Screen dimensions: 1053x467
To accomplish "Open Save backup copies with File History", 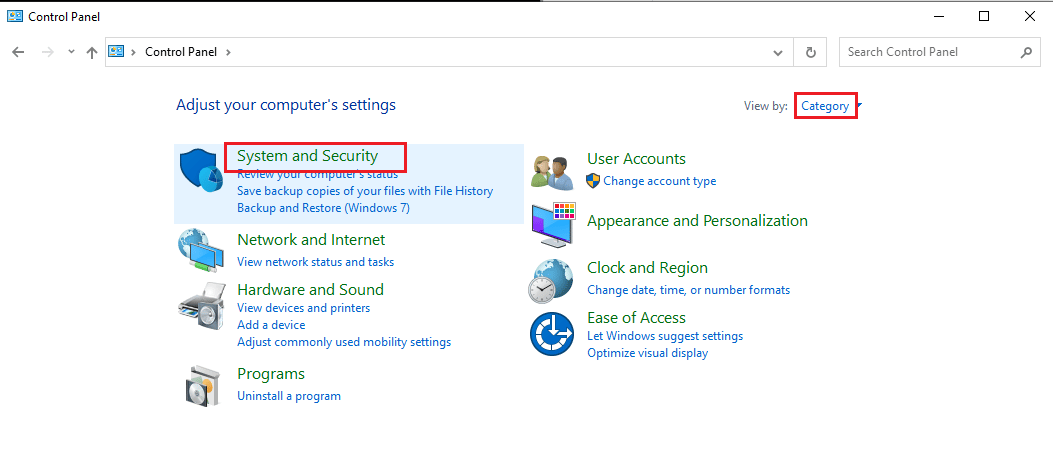I will coord(365,191).
